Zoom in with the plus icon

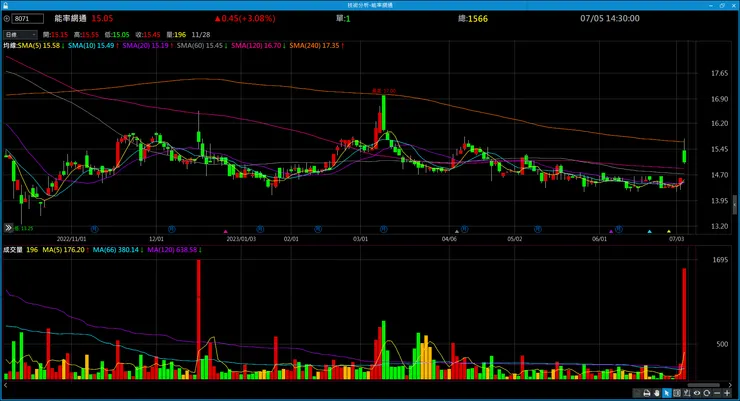point(727,393)
